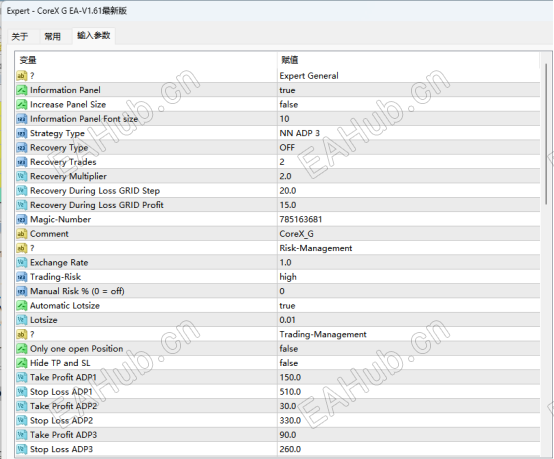Click the icon beside Stop Loss ADP3
Screen dimensions: 554x459
coord(22,449)
